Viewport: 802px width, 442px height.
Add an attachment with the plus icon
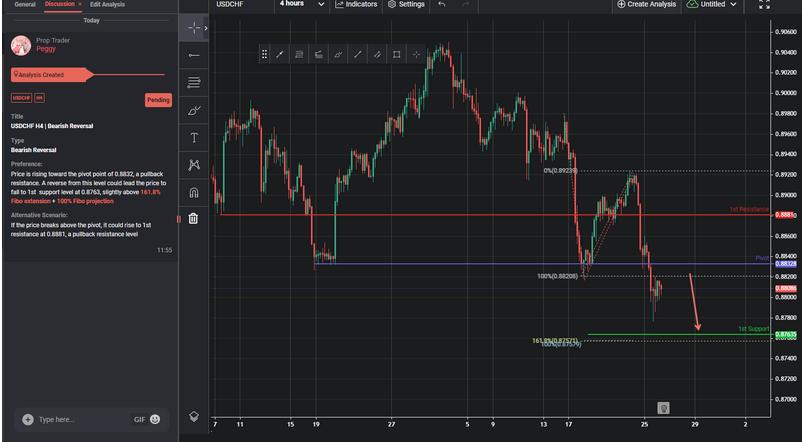(28, 419)
